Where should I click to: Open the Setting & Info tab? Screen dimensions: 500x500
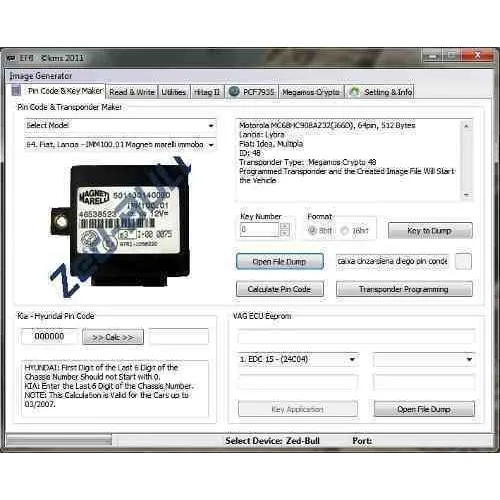click(380, 92)
